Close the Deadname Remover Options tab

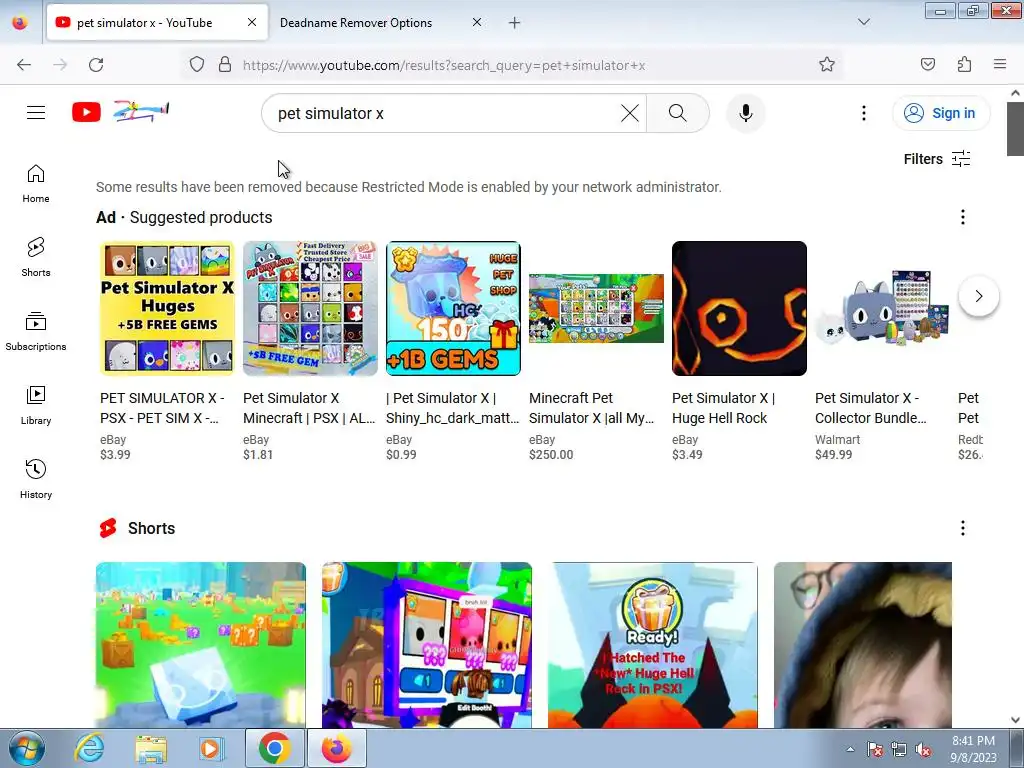(477, 23)
